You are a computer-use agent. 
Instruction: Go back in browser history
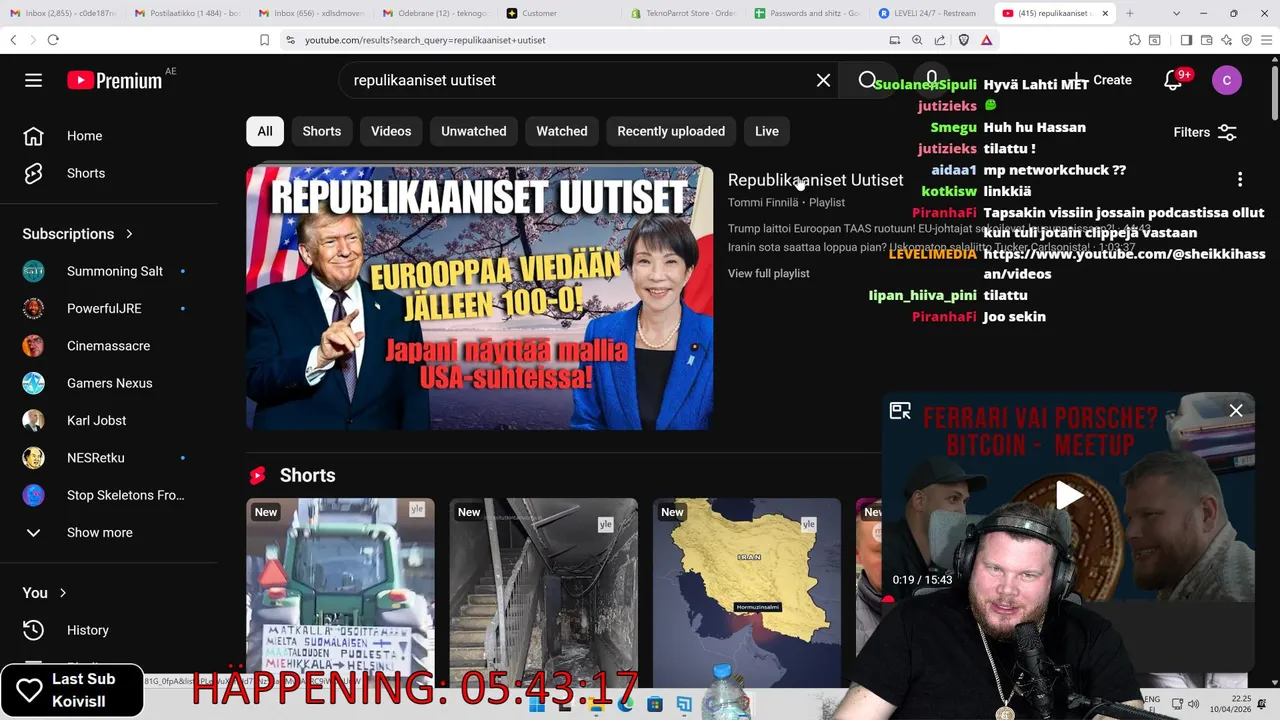tap(13, 40)
